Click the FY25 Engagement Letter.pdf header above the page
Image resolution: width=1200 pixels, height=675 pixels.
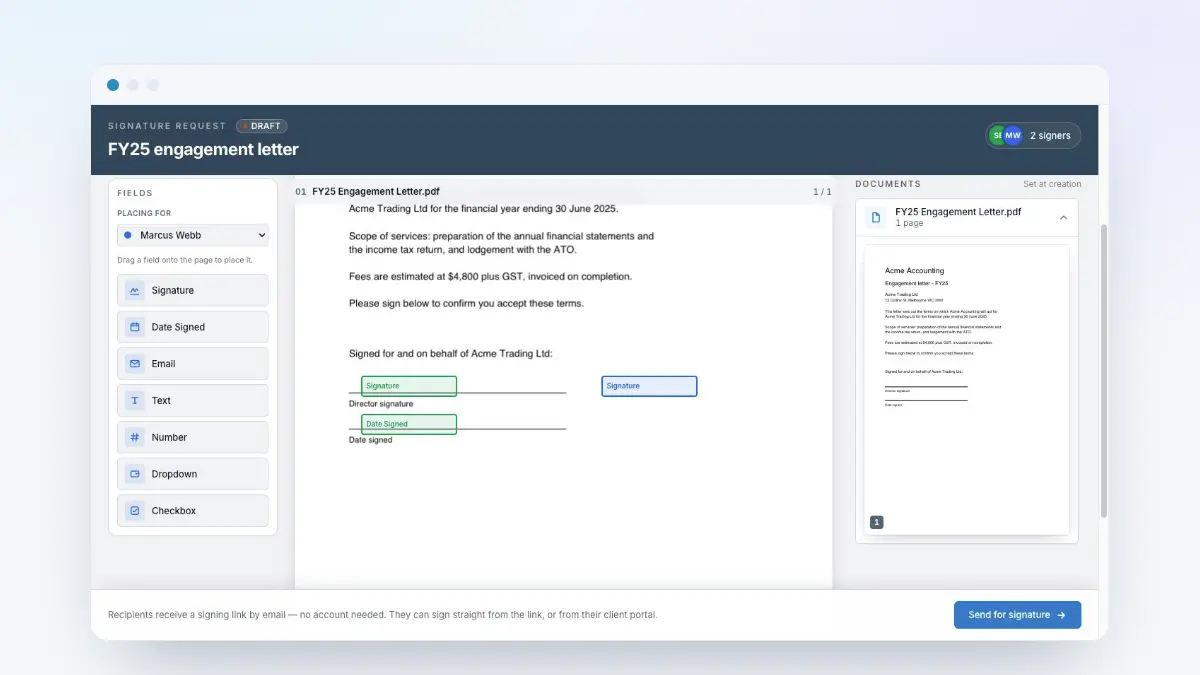click(376, 191)
